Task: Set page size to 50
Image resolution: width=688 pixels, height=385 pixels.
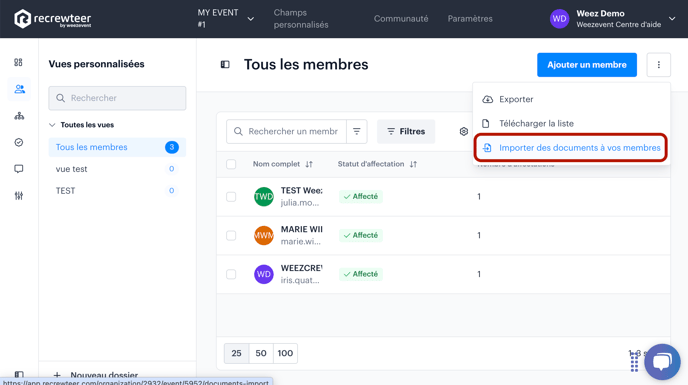Action: [x=261, y=353]
